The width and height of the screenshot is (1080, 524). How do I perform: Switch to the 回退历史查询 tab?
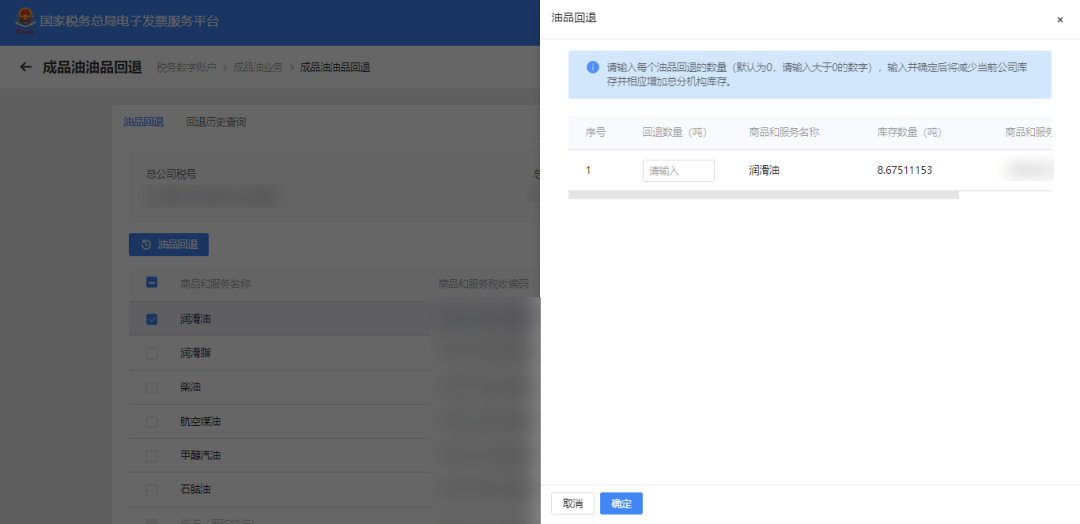(x=216, y=122)
